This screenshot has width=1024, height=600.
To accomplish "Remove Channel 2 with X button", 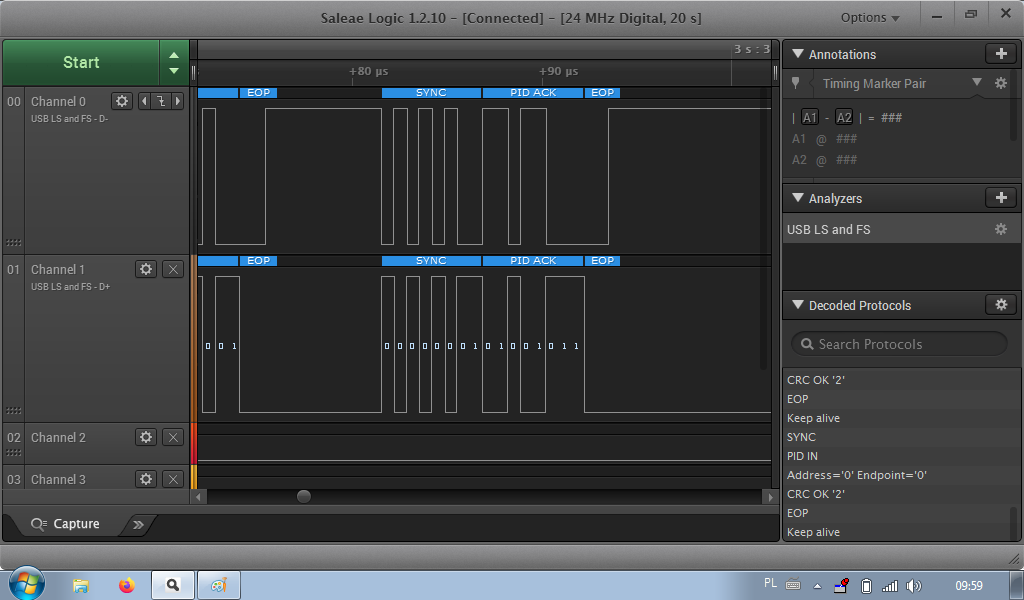I will pyautogui.click(x=172, y=437).
